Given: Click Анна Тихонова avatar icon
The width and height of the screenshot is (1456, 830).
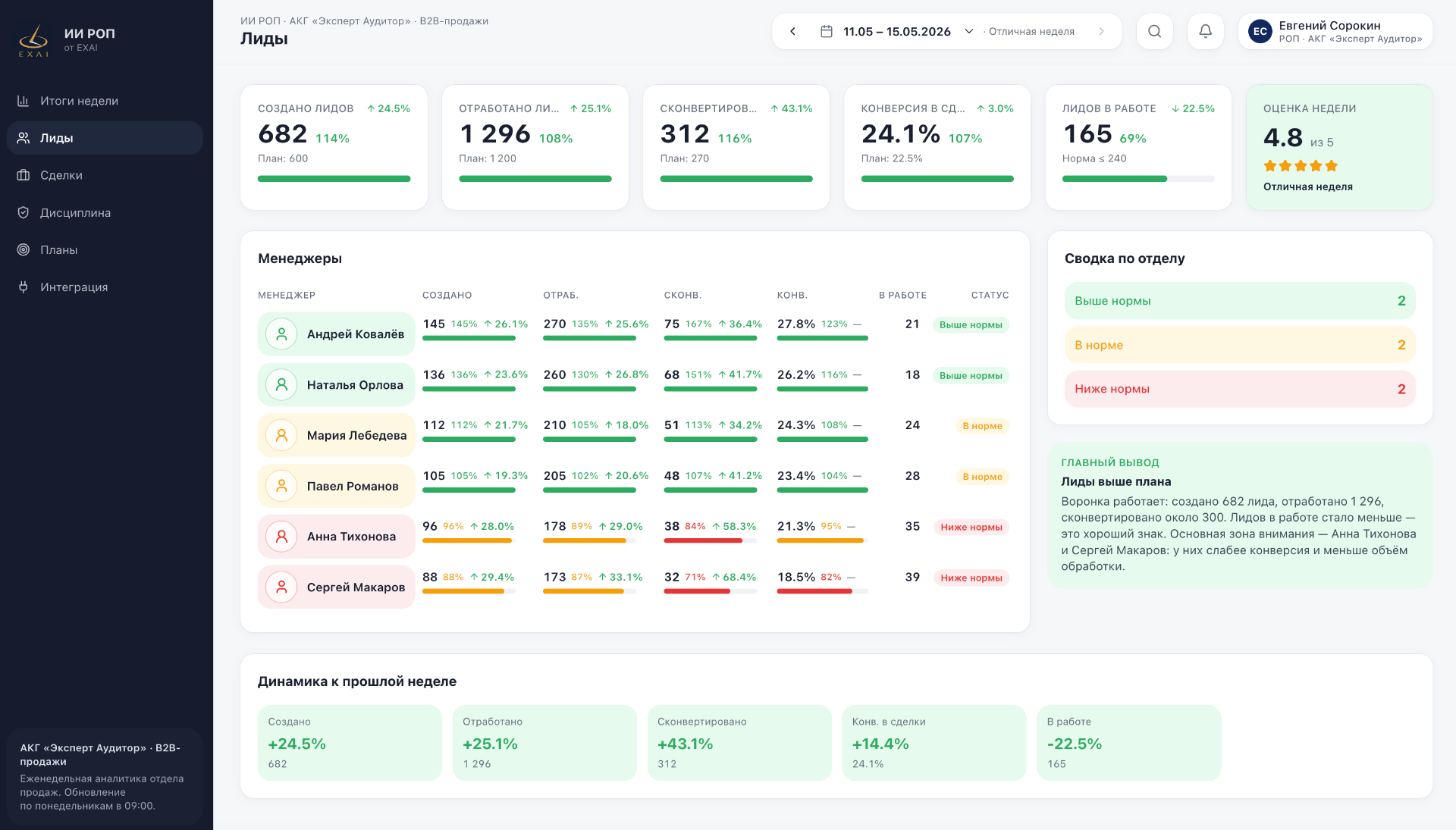Looking at the screenshot, I should pos(281,537).
